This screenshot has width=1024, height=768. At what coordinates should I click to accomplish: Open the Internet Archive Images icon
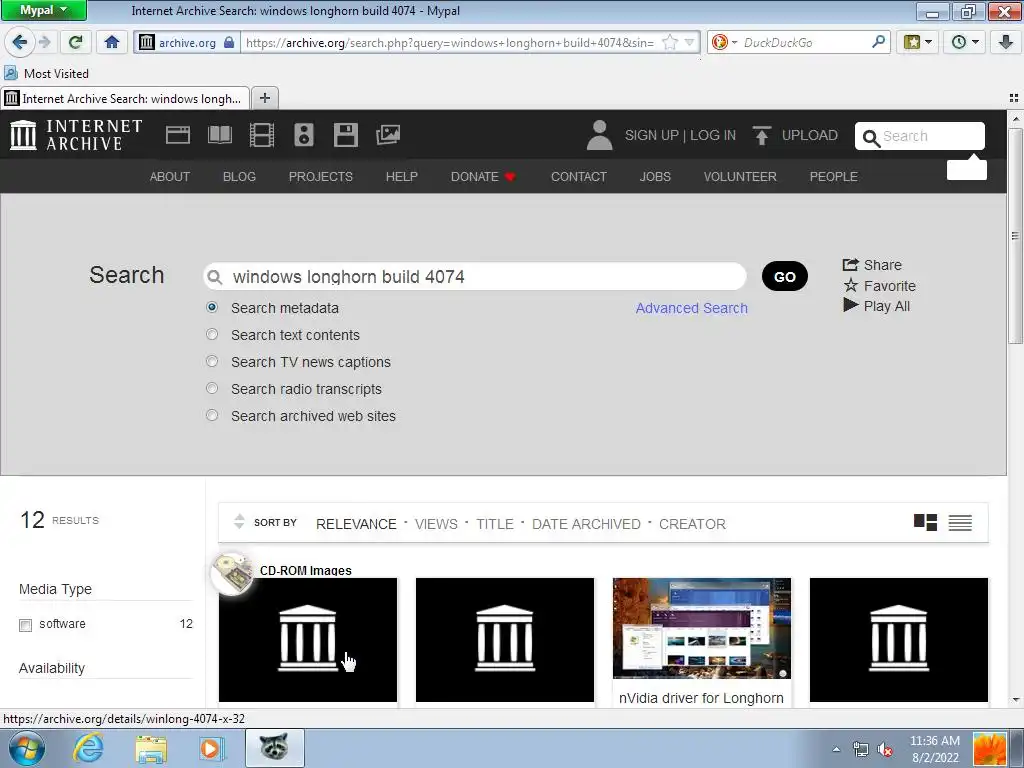click(x=388, y=135)
